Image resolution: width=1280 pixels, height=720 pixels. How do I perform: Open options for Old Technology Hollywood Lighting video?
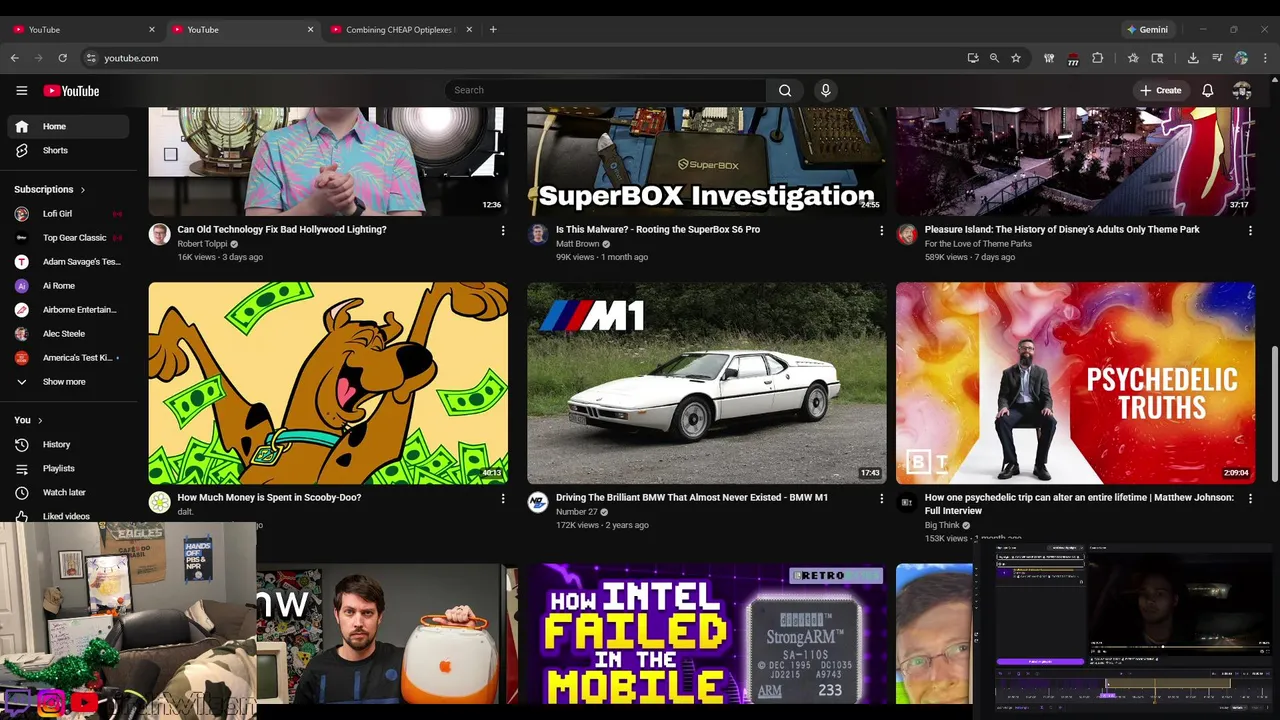point(503,230)
